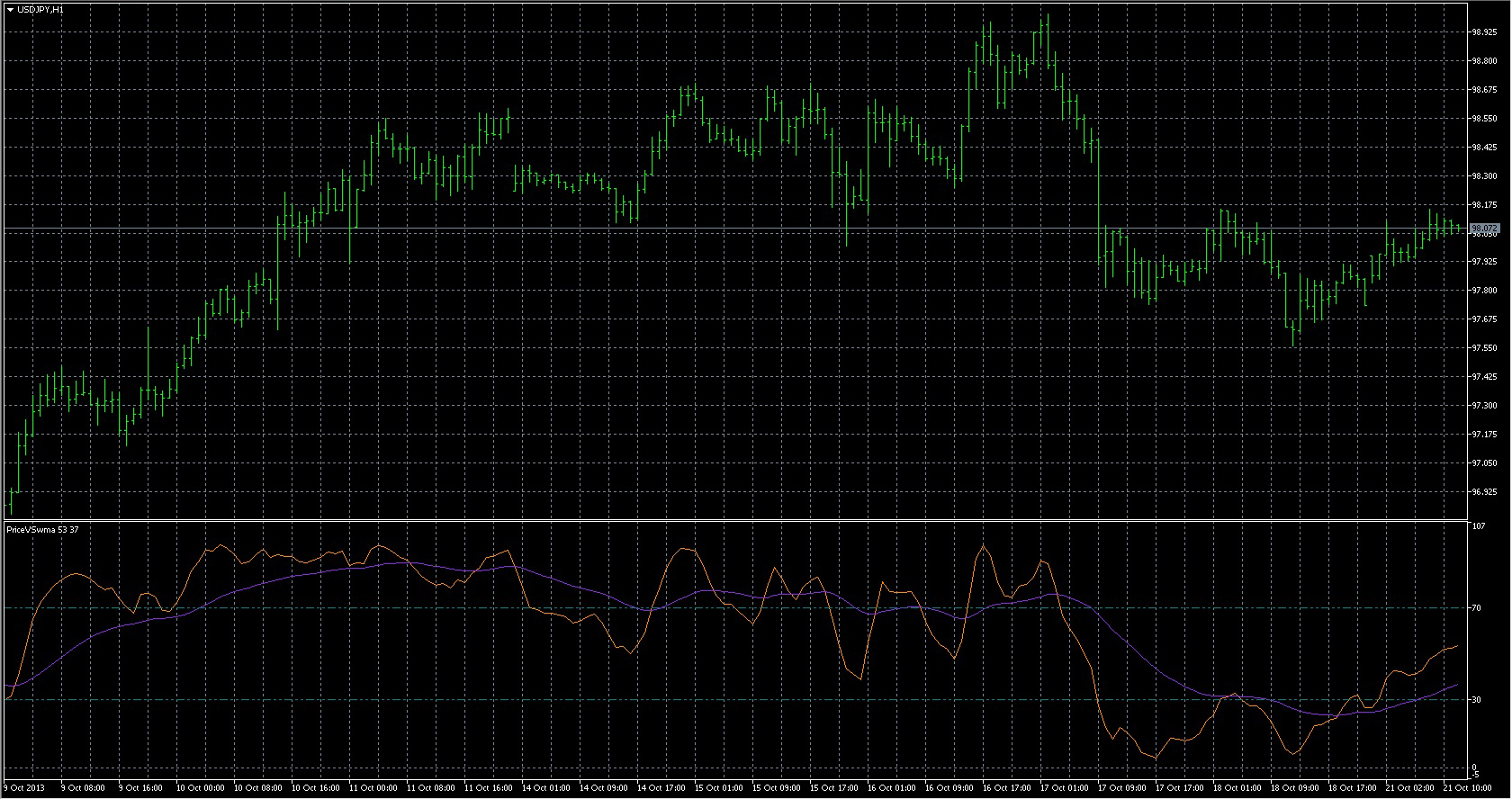Click the 107 maximum on indicator scale
This screenshot has width=1512, height=799.
pos(1478,526)
